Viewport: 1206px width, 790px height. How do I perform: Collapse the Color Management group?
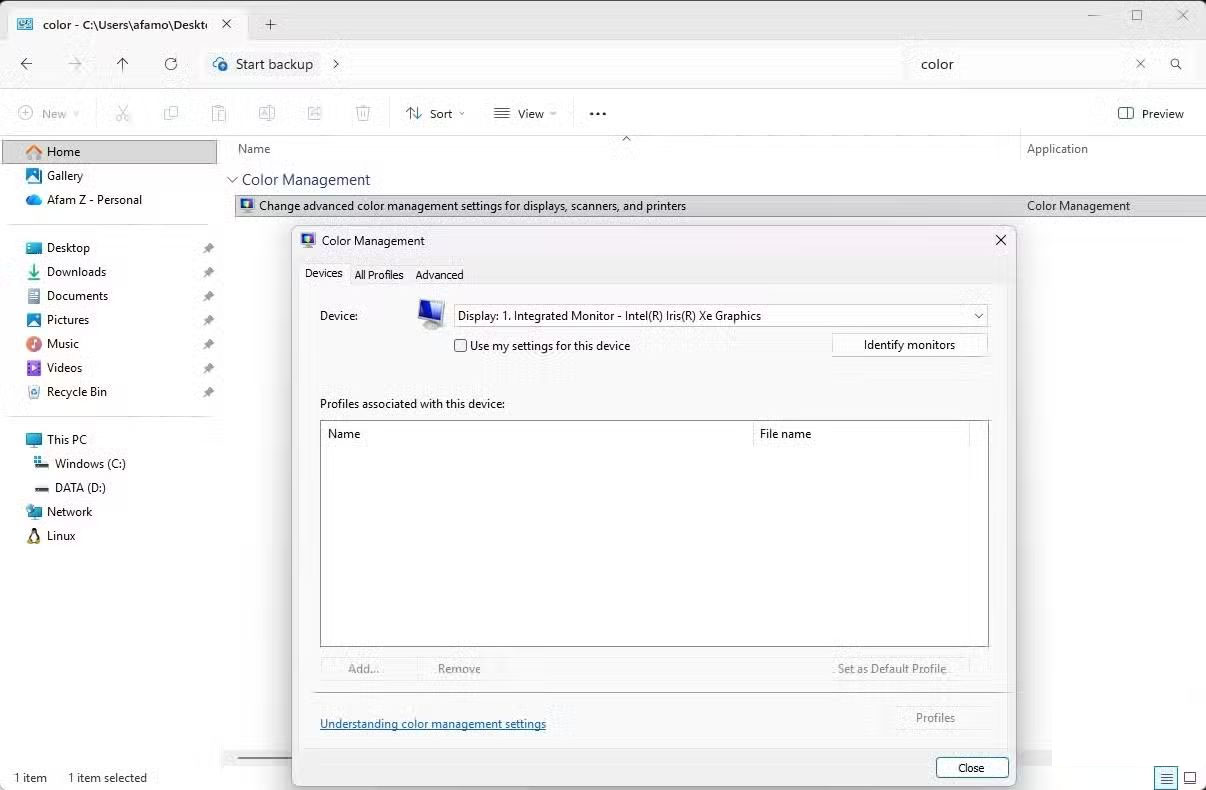[x=232, y=180]
